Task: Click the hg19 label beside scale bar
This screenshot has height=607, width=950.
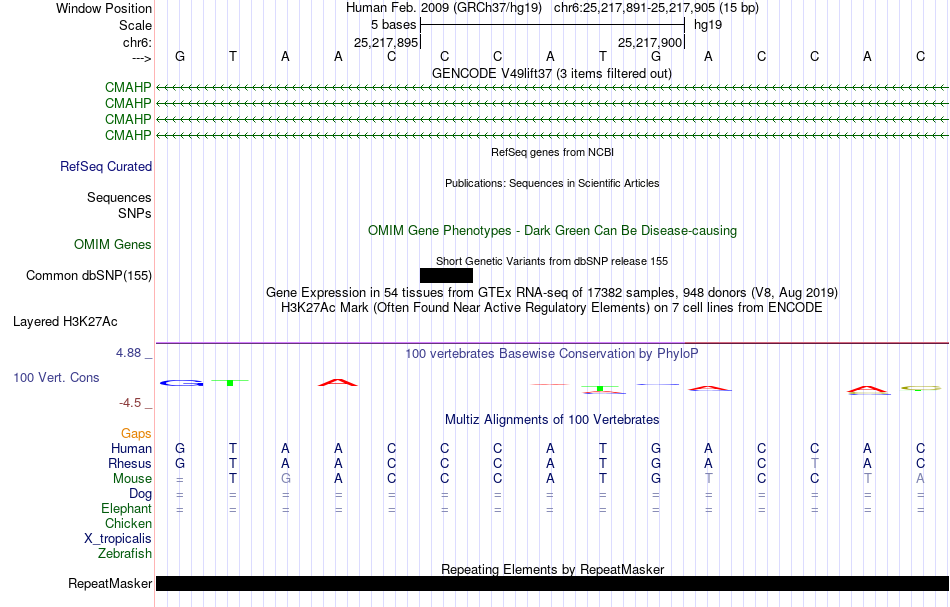Action: click(708, 25)
